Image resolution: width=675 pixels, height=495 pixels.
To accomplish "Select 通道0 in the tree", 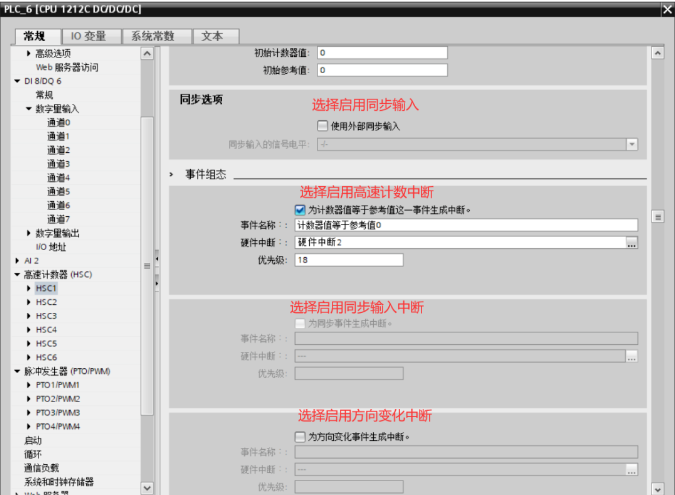I will (58, 122).
